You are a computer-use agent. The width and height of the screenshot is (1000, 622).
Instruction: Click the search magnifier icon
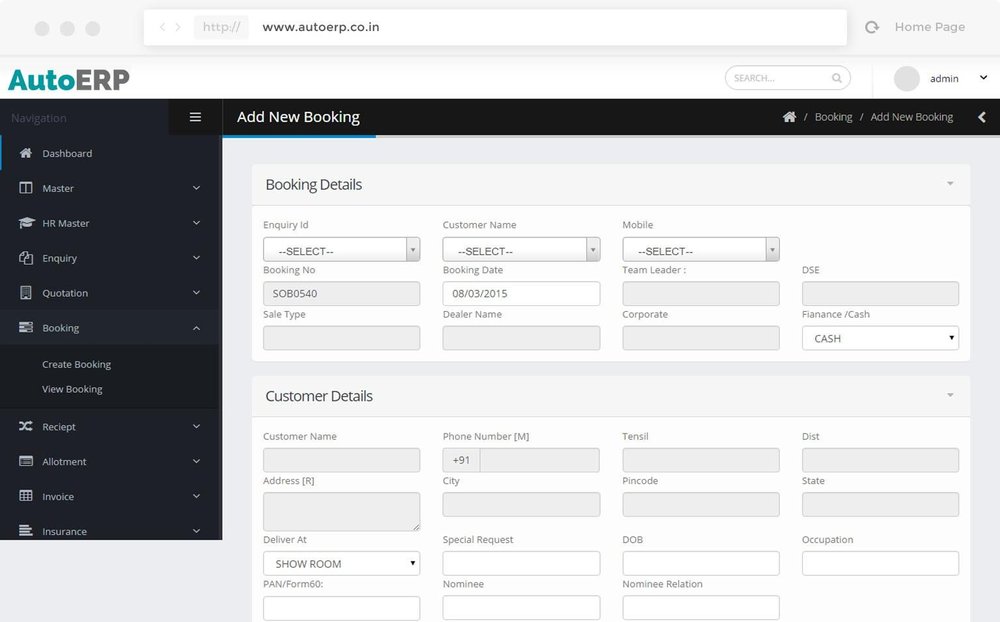click(837, 78)
